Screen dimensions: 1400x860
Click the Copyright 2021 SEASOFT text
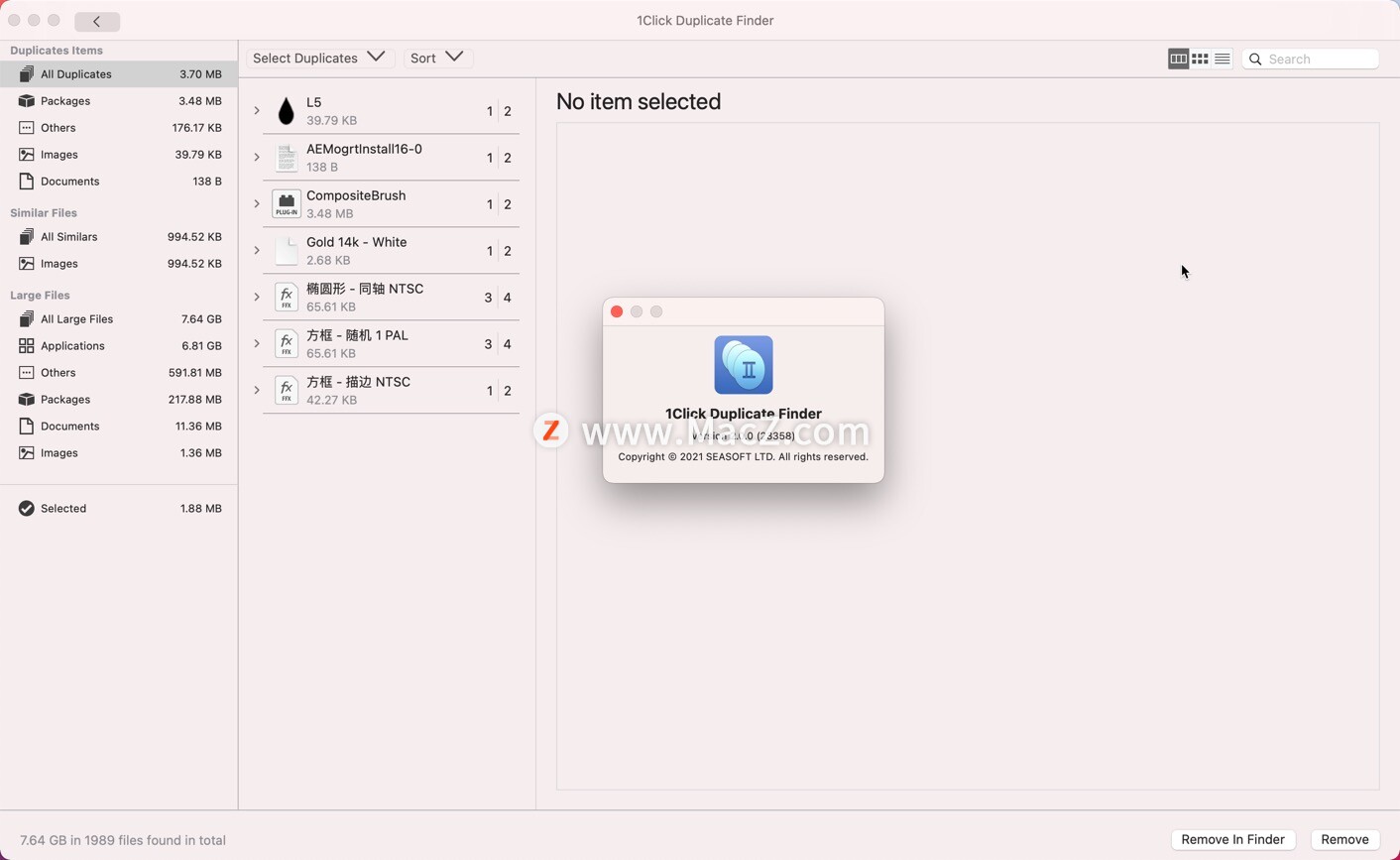click(x=744, y=457)
